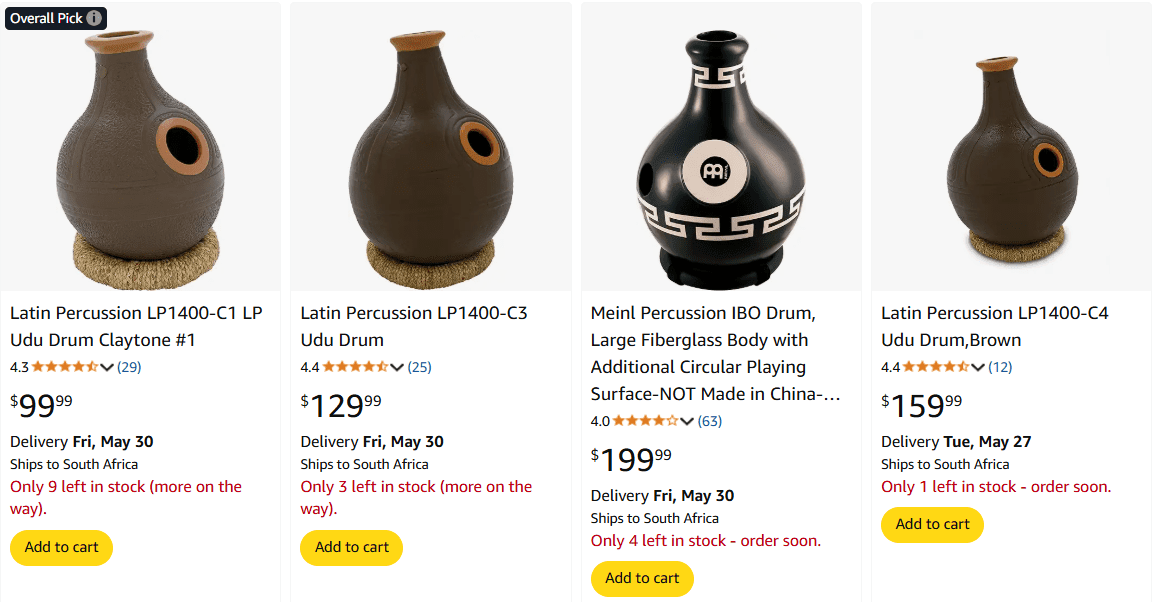
Task: Open the LP1400-C1 Claytone #1 product title
Action: click(136, 326)
